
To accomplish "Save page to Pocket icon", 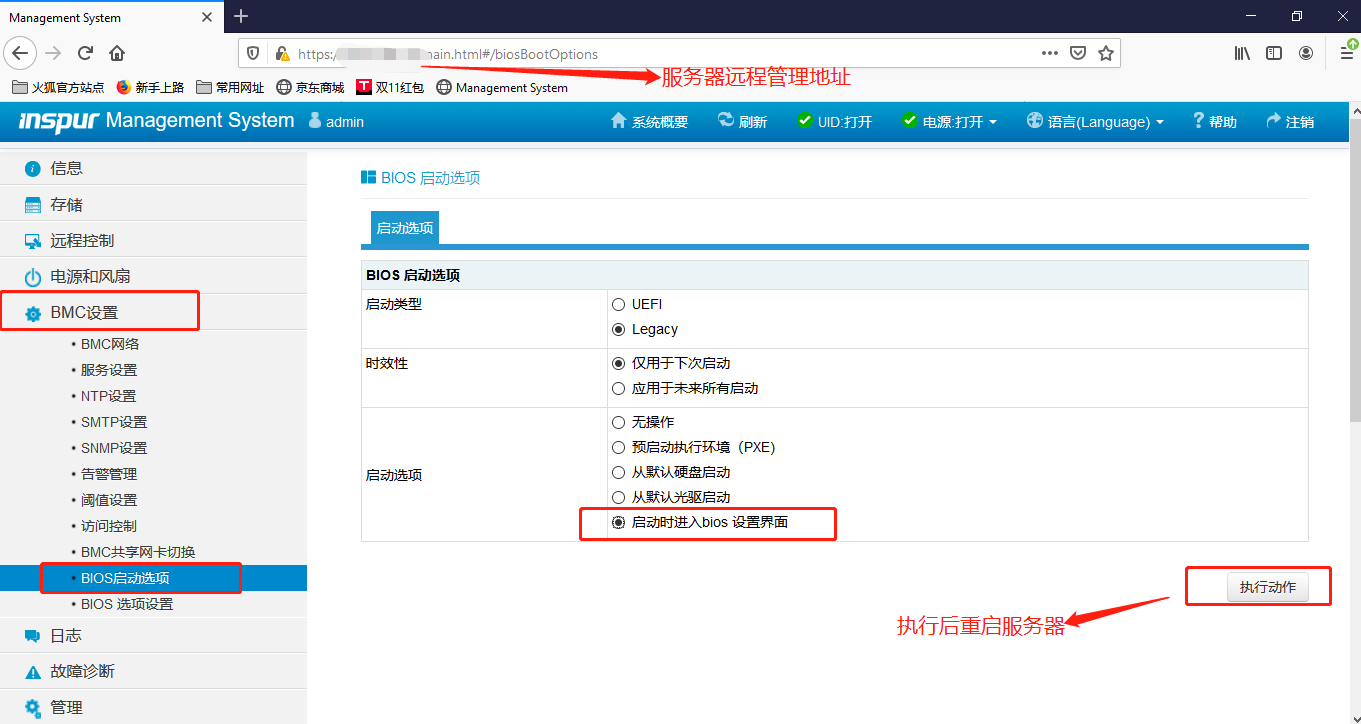I will 1078,54.
